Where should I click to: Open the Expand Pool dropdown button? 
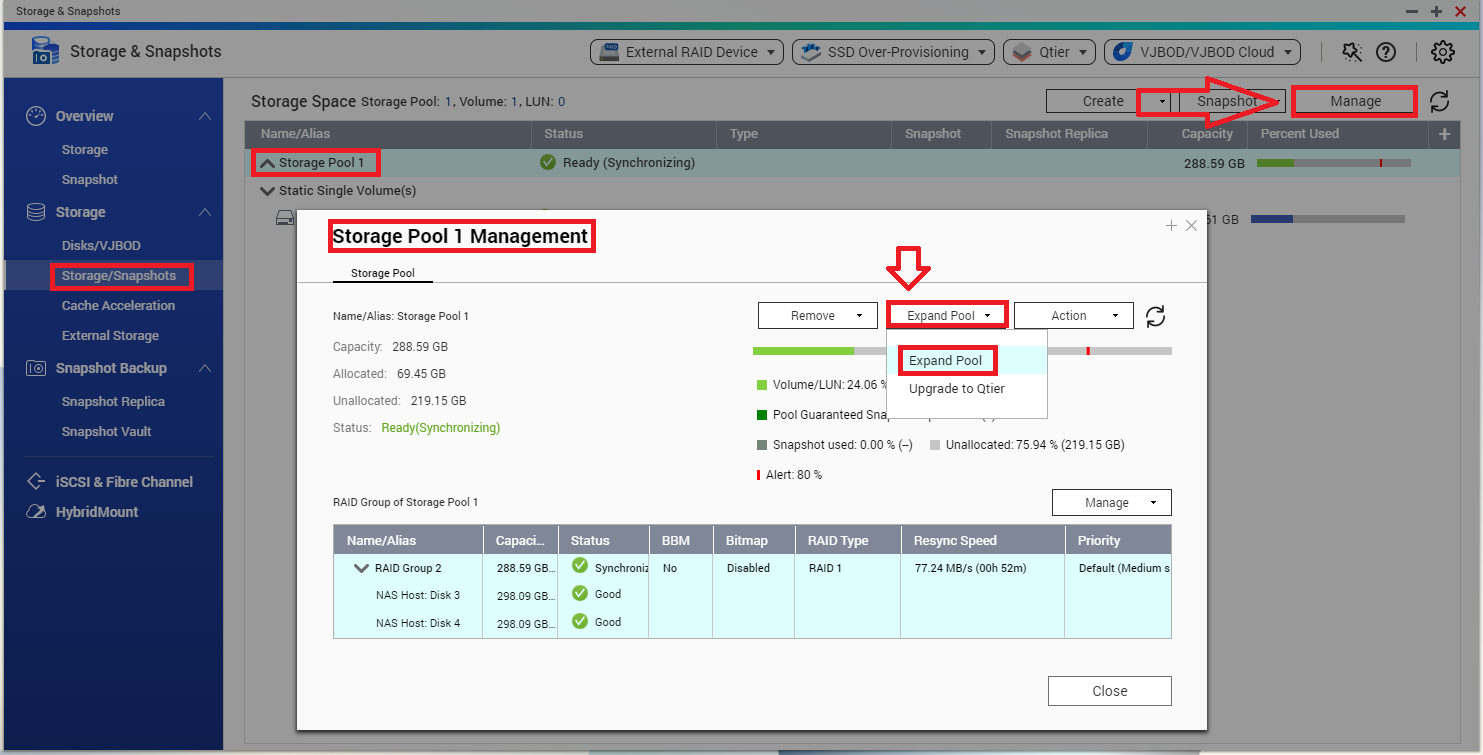[x=946, y=316]
